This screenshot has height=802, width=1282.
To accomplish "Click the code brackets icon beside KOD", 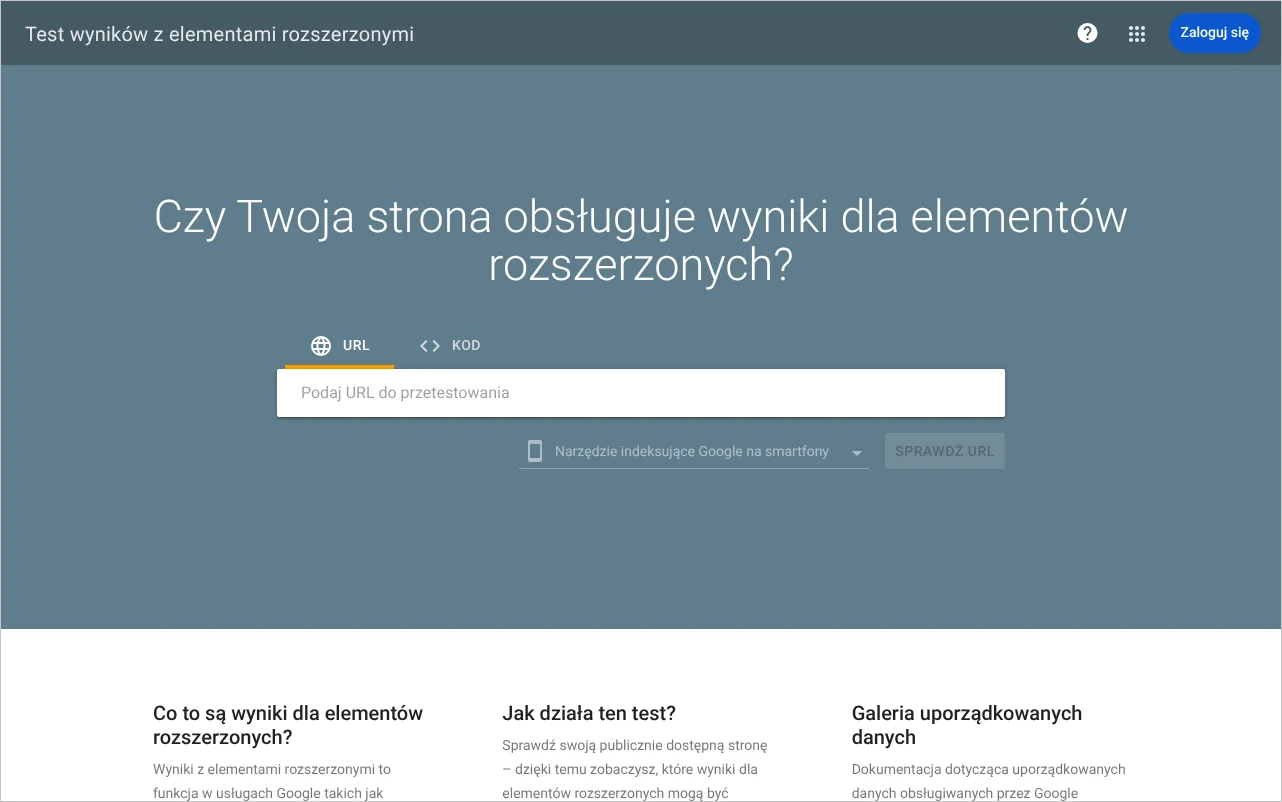I will click(430, 345).
